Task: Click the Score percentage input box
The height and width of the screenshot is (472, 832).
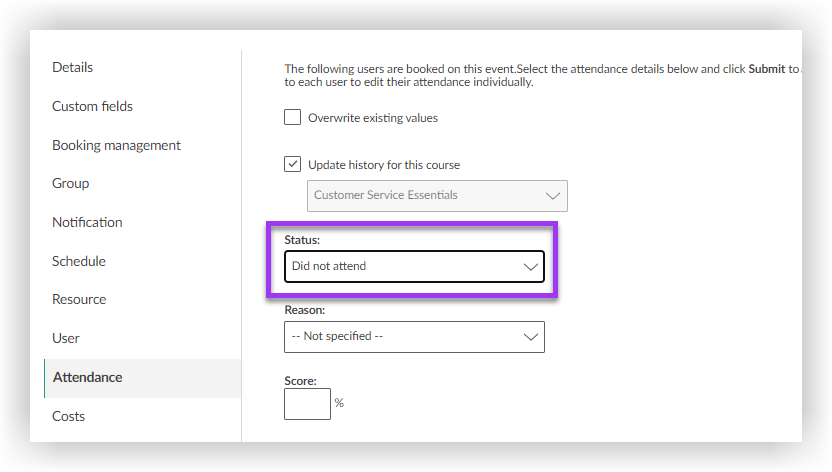Action: point(307,404)
